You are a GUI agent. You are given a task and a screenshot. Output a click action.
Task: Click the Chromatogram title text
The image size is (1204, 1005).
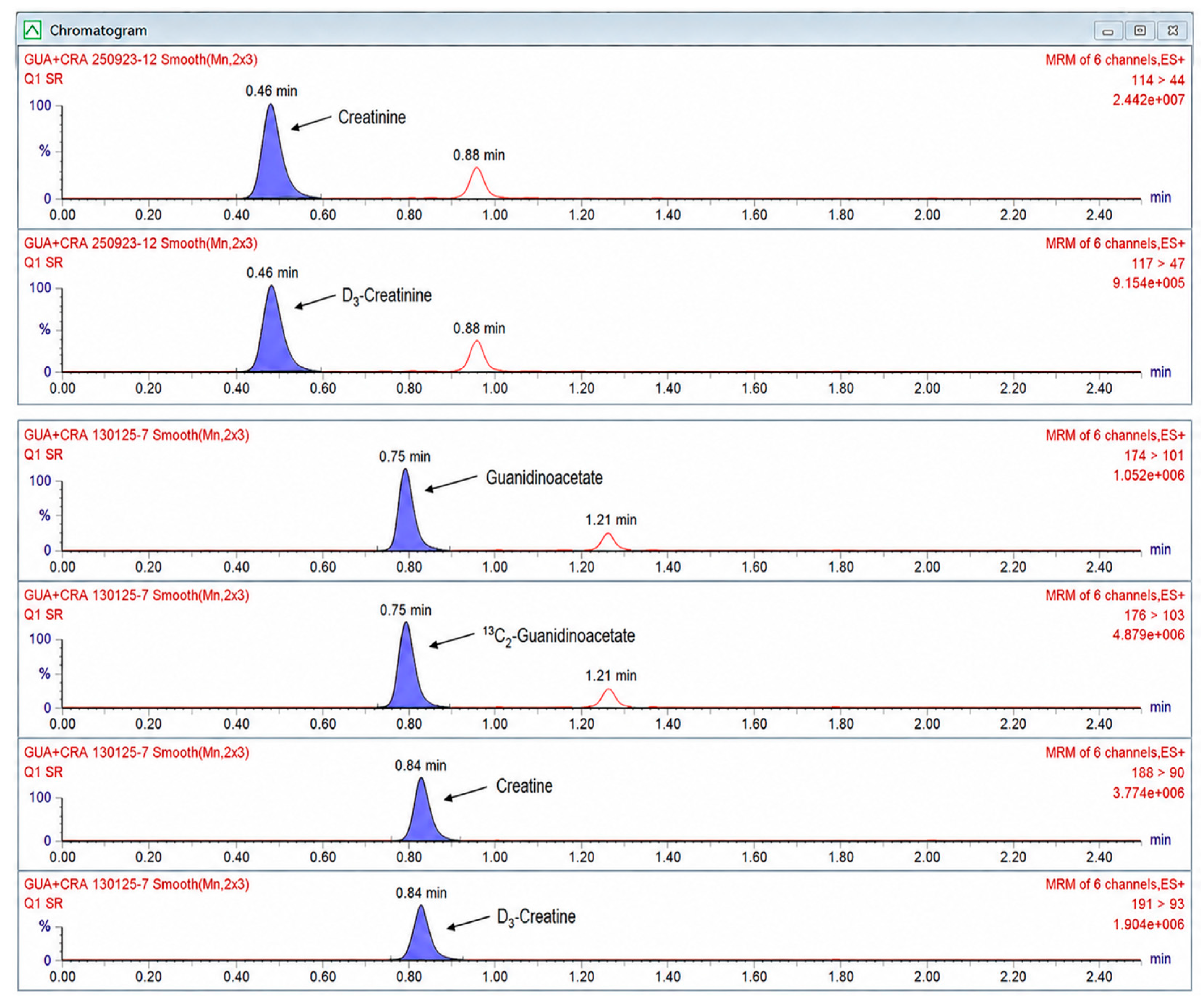[x=98, y=30]
